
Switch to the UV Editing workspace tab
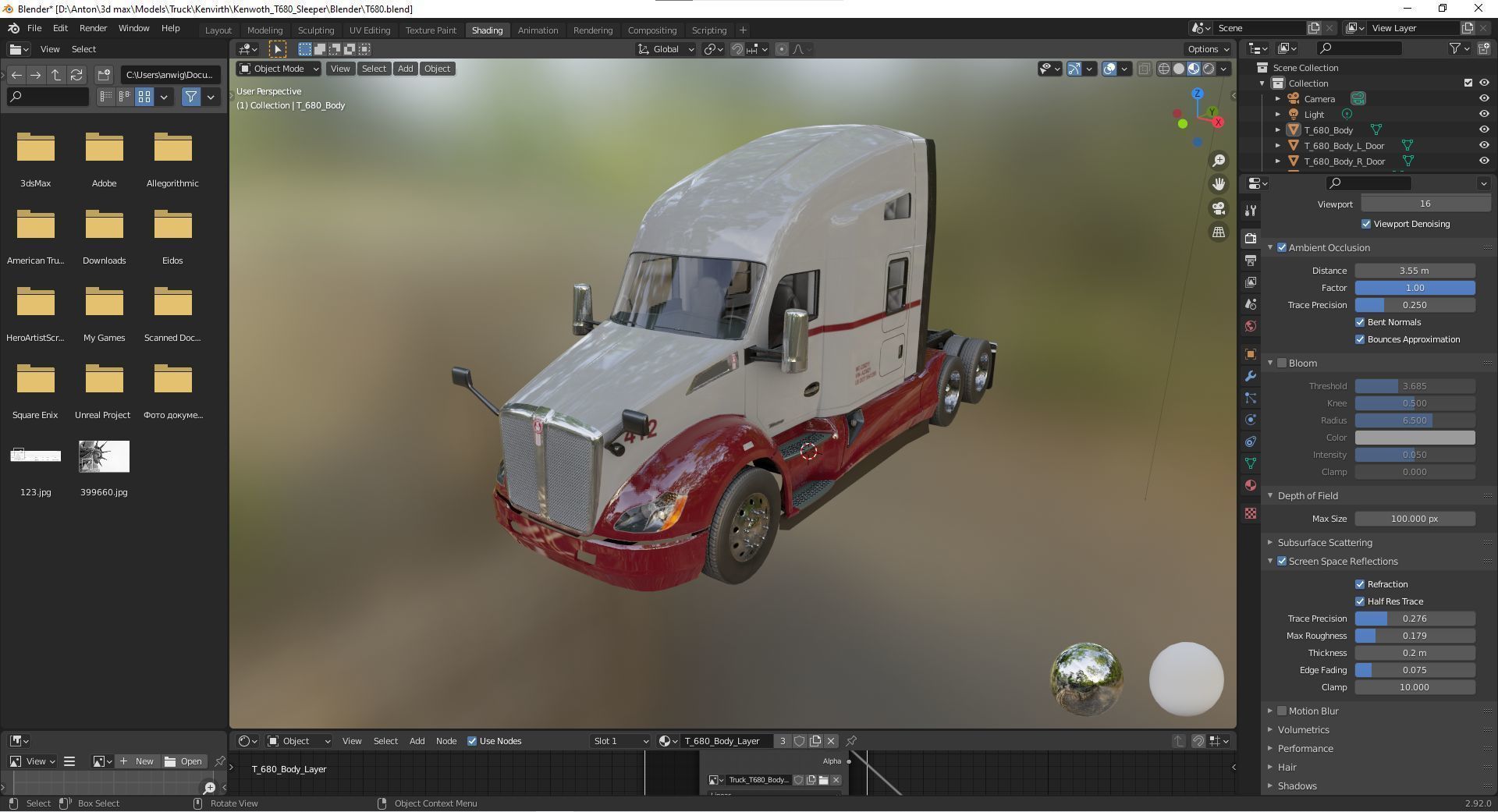[x=369, y=30]
